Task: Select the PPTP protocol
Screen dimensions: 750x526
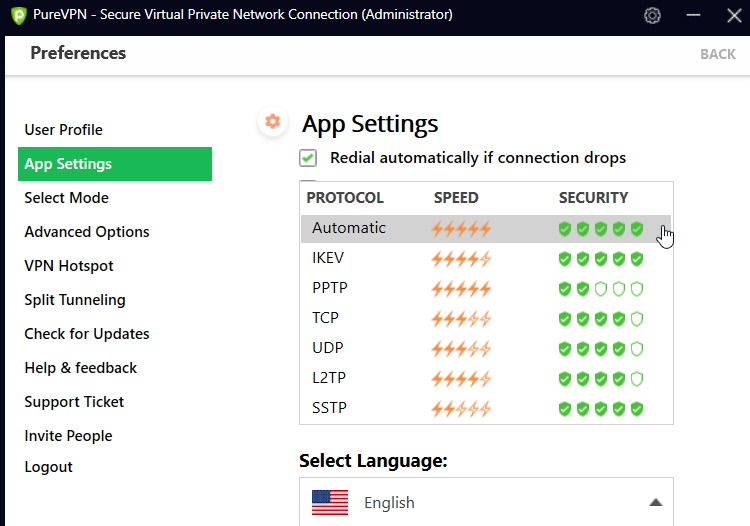Action: pos(486,289)
